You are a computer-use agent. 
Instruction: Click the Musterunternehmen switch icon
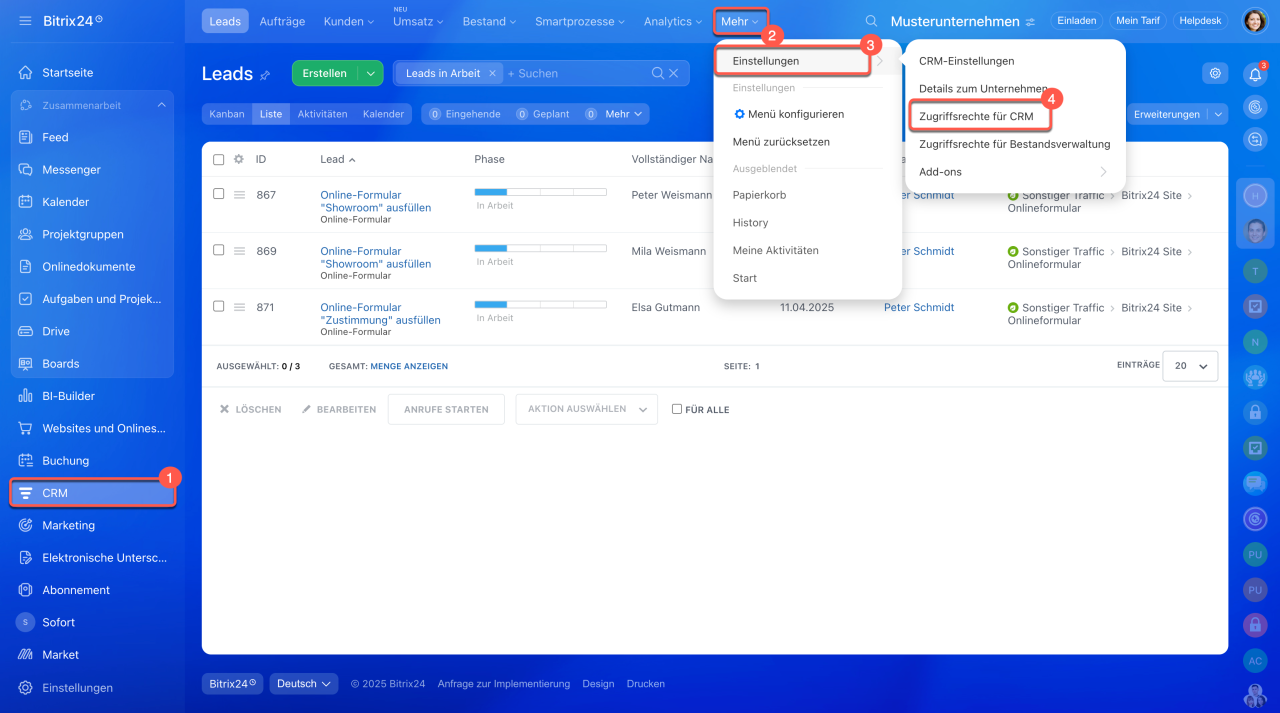coord(1030,22)
